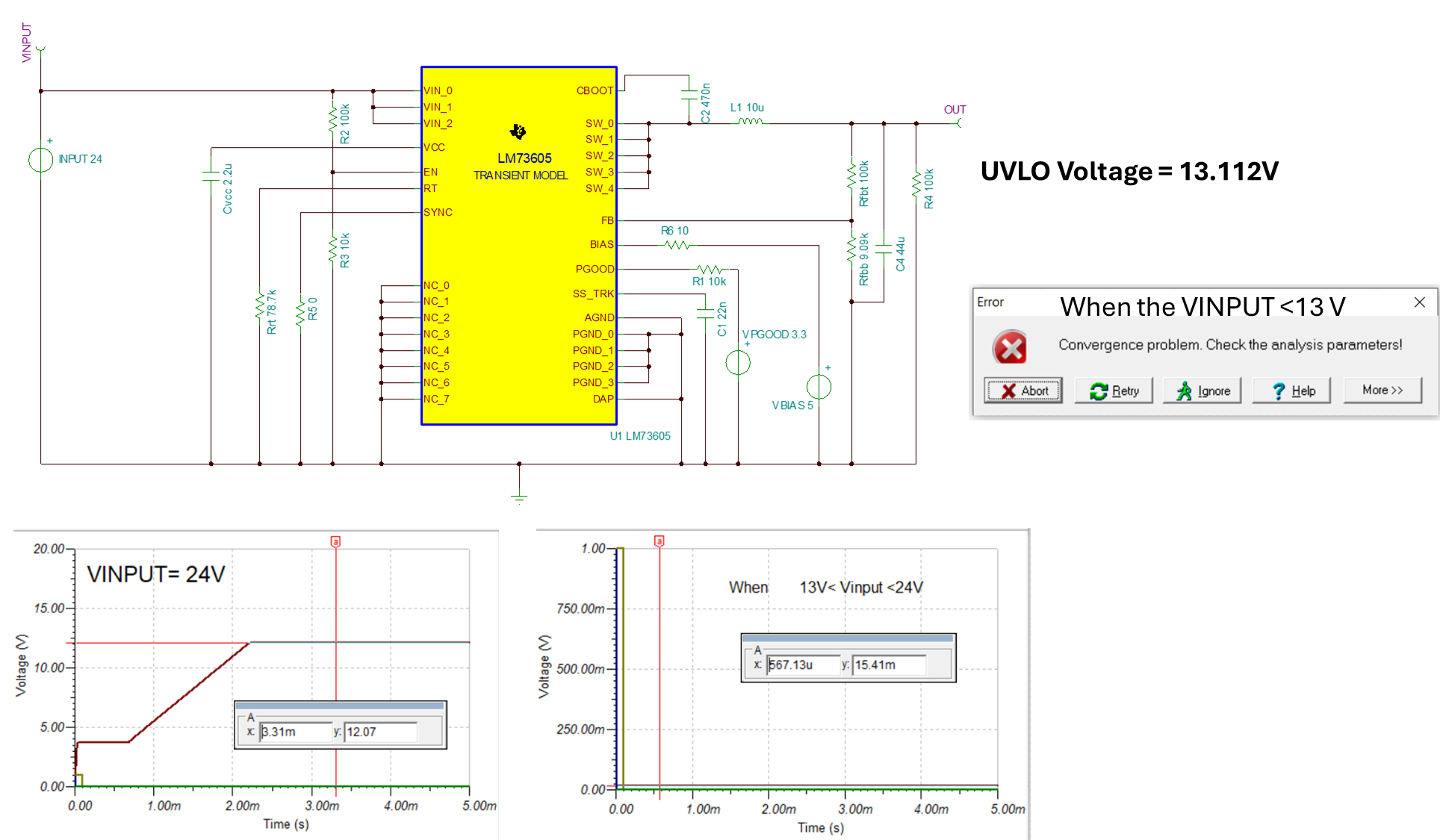Expand details with the More >> button
The height and width of the screenshot is (840, 1440).
(x=1382, y=391)
